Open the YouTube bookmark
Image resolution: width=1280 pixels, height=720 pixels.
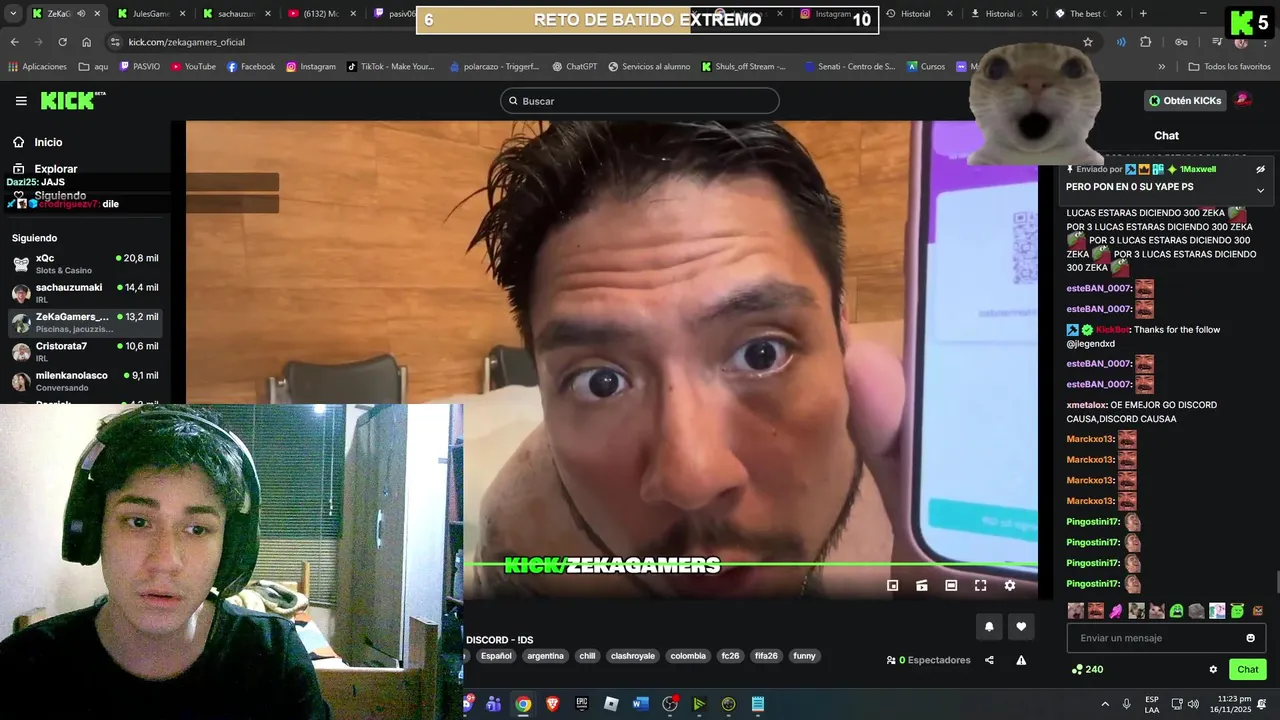pos(193,67)
